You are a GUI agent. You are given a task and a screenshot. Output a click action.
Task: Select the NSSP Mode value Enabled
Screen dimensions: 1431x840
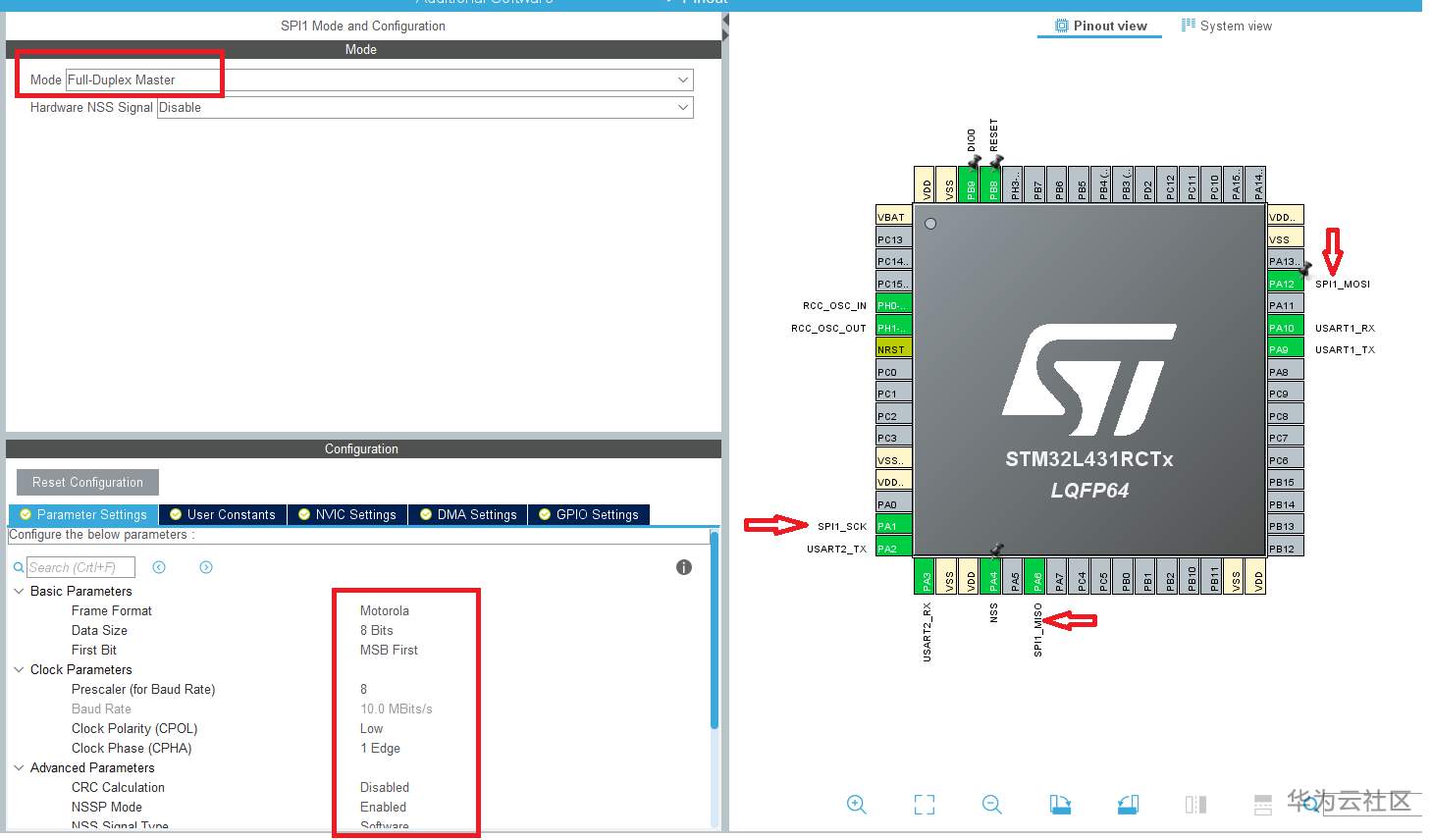tap(383, 807)
